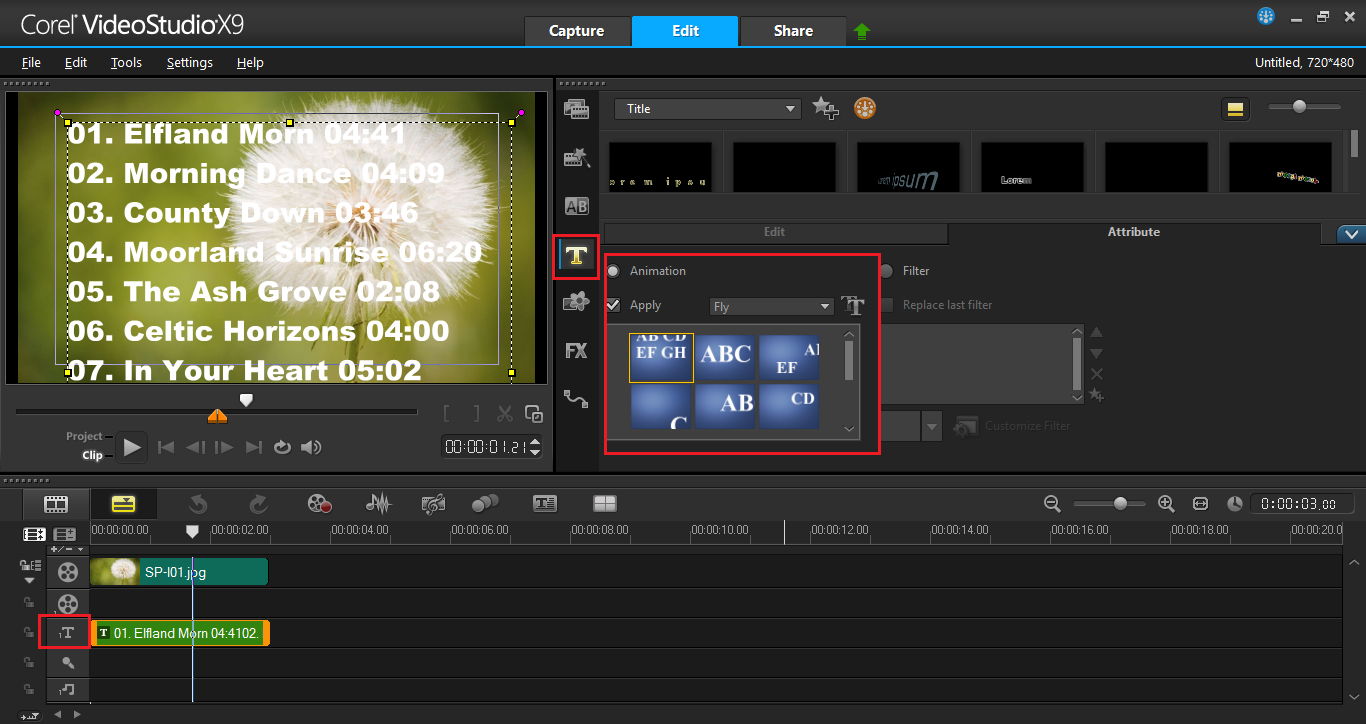This screenshot has width=1366, height=724.
Task: Open the Attribute options tab
Action: click(1134, 232)
